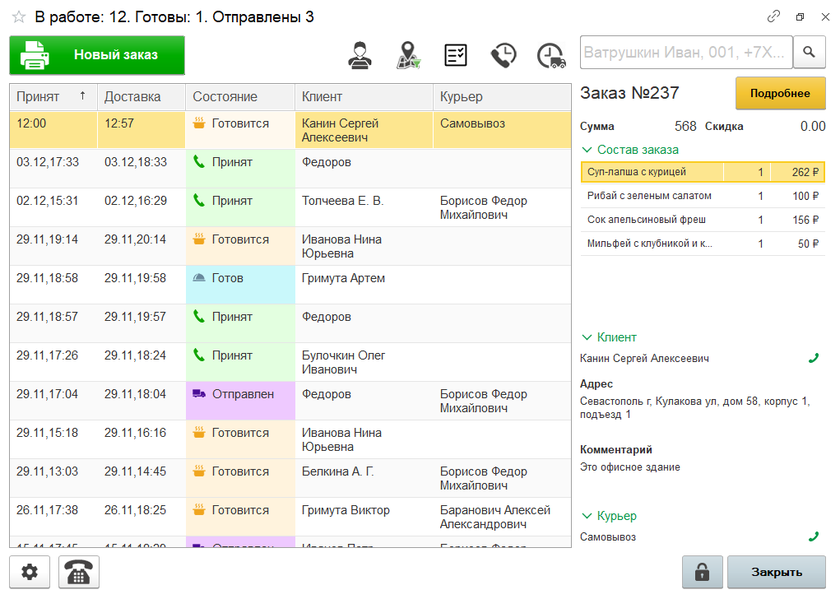The height and width of the screenshot is (599, 840).
Task: Open the couriers list person icon
Action: pyautogui.click(x=359, y=55)
